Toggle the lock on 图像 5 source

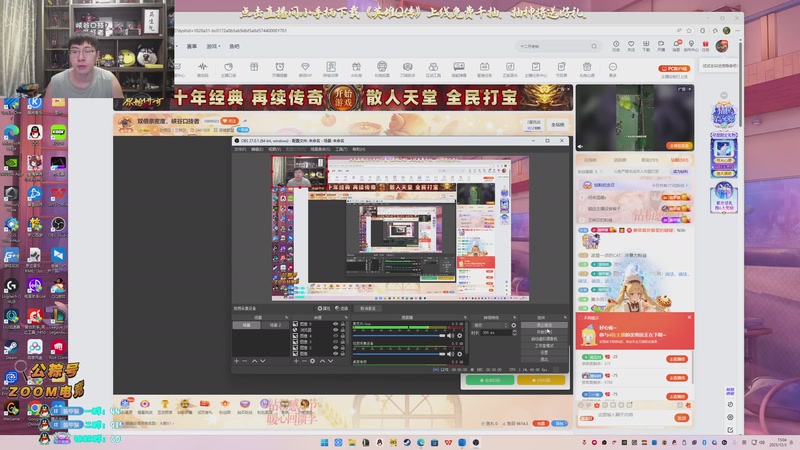pos(343,324)
